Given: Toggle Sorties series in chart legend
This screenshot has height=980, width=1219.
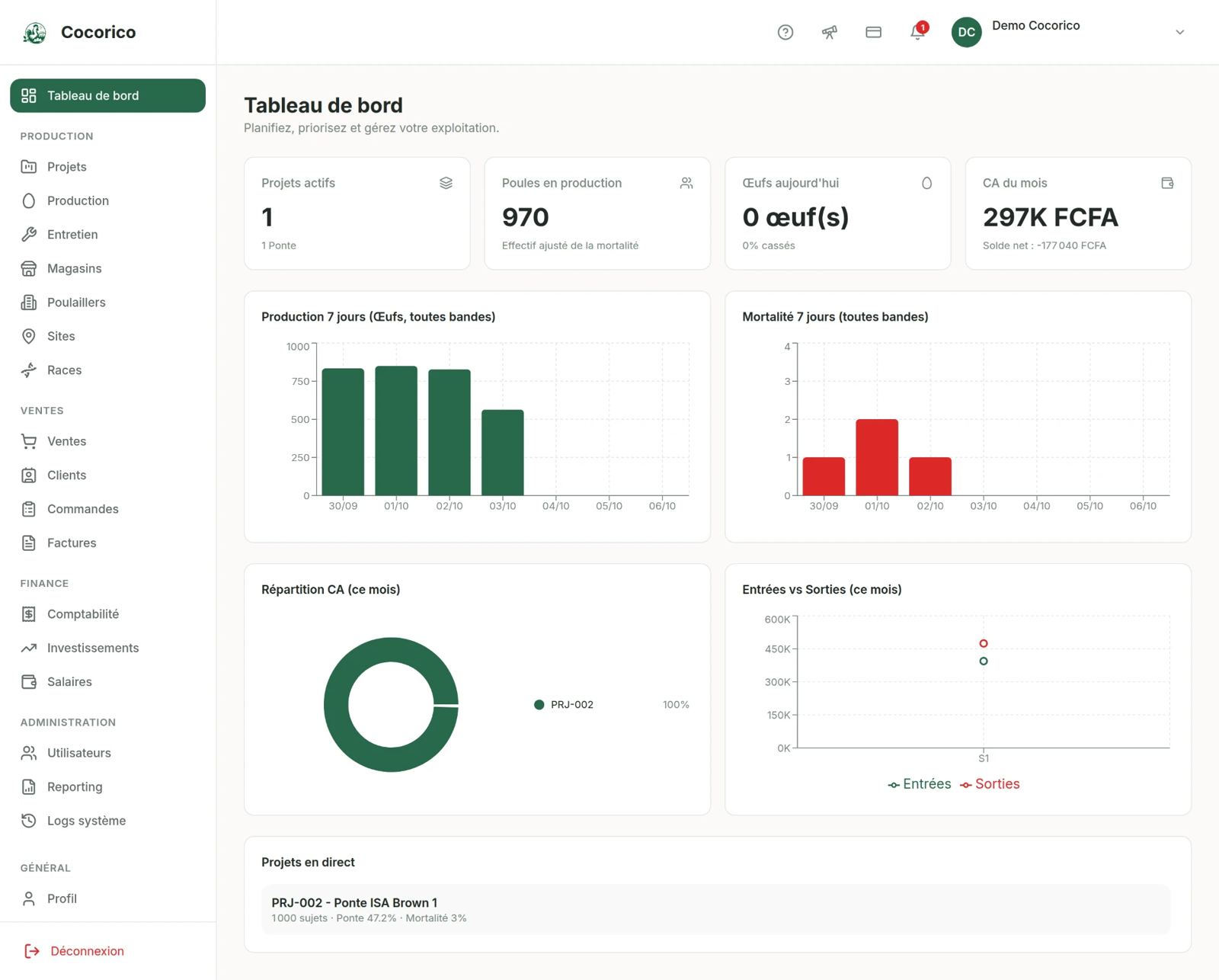Looking at the screenshot, I should (x=990, y=784).
